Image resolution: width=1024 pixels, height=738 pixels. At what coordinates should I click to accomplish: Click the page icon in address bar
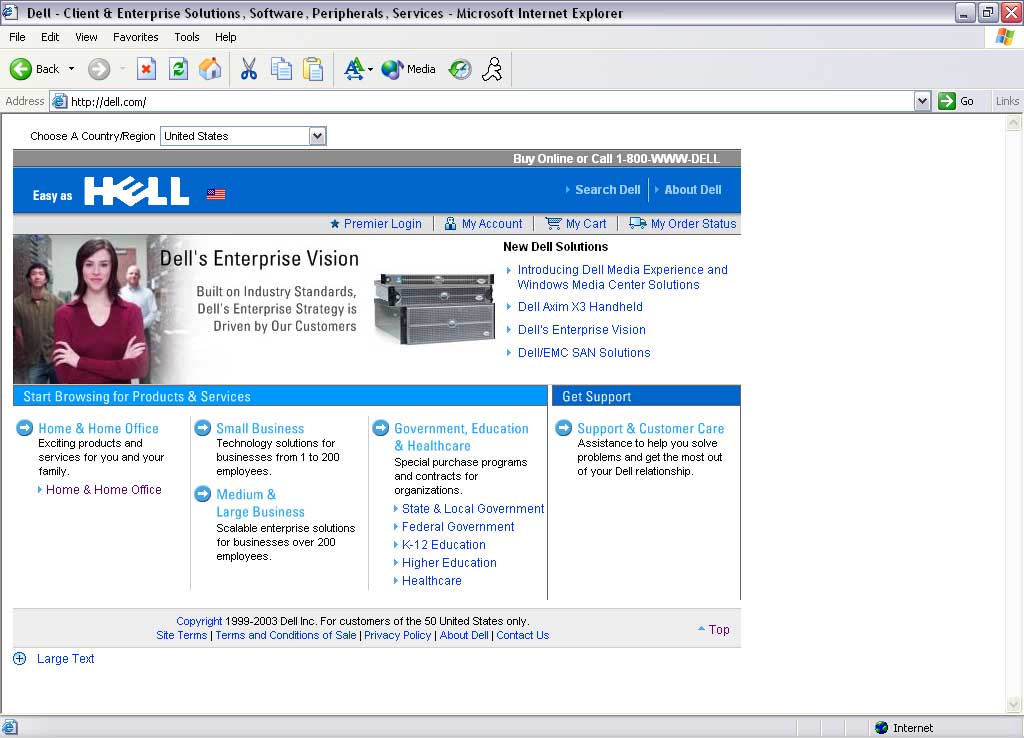tap(59, 101)
